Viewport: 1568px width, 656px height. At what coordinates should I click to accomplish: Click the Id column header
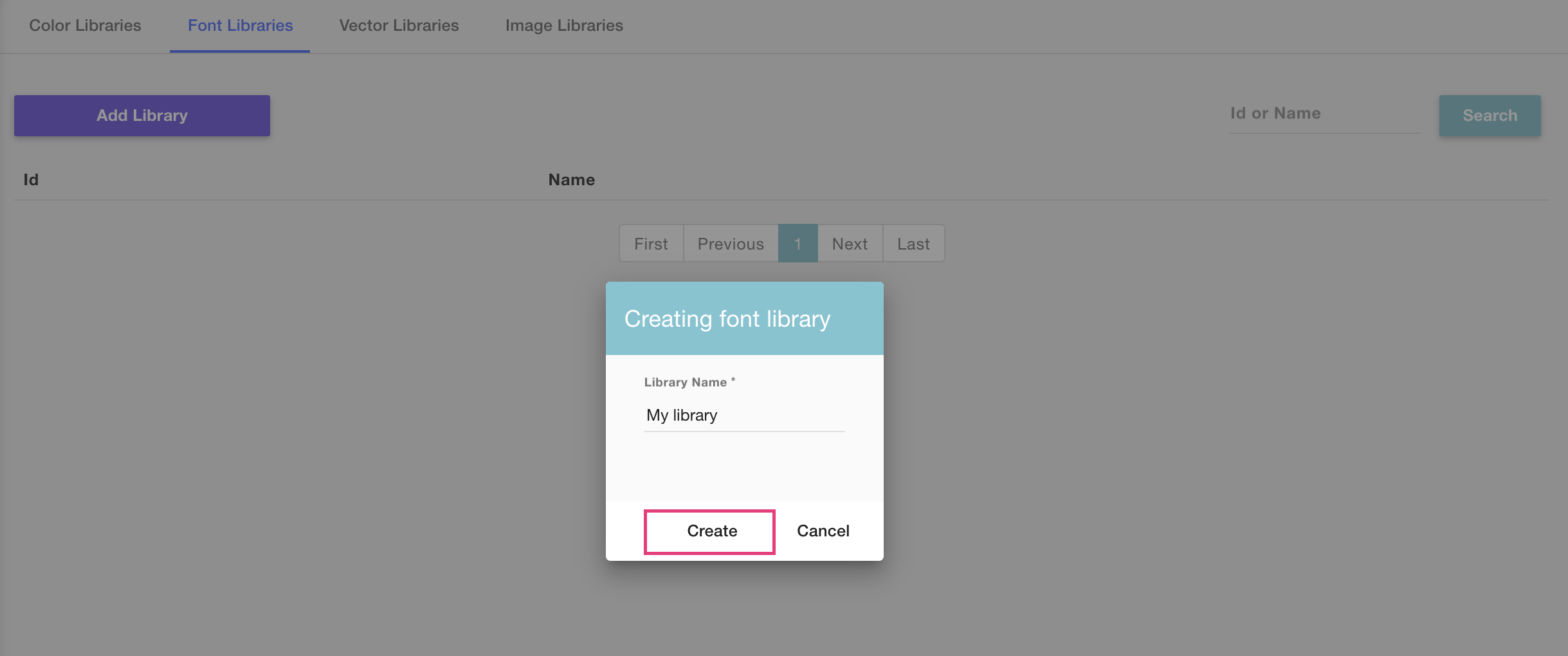pos(30,179)
